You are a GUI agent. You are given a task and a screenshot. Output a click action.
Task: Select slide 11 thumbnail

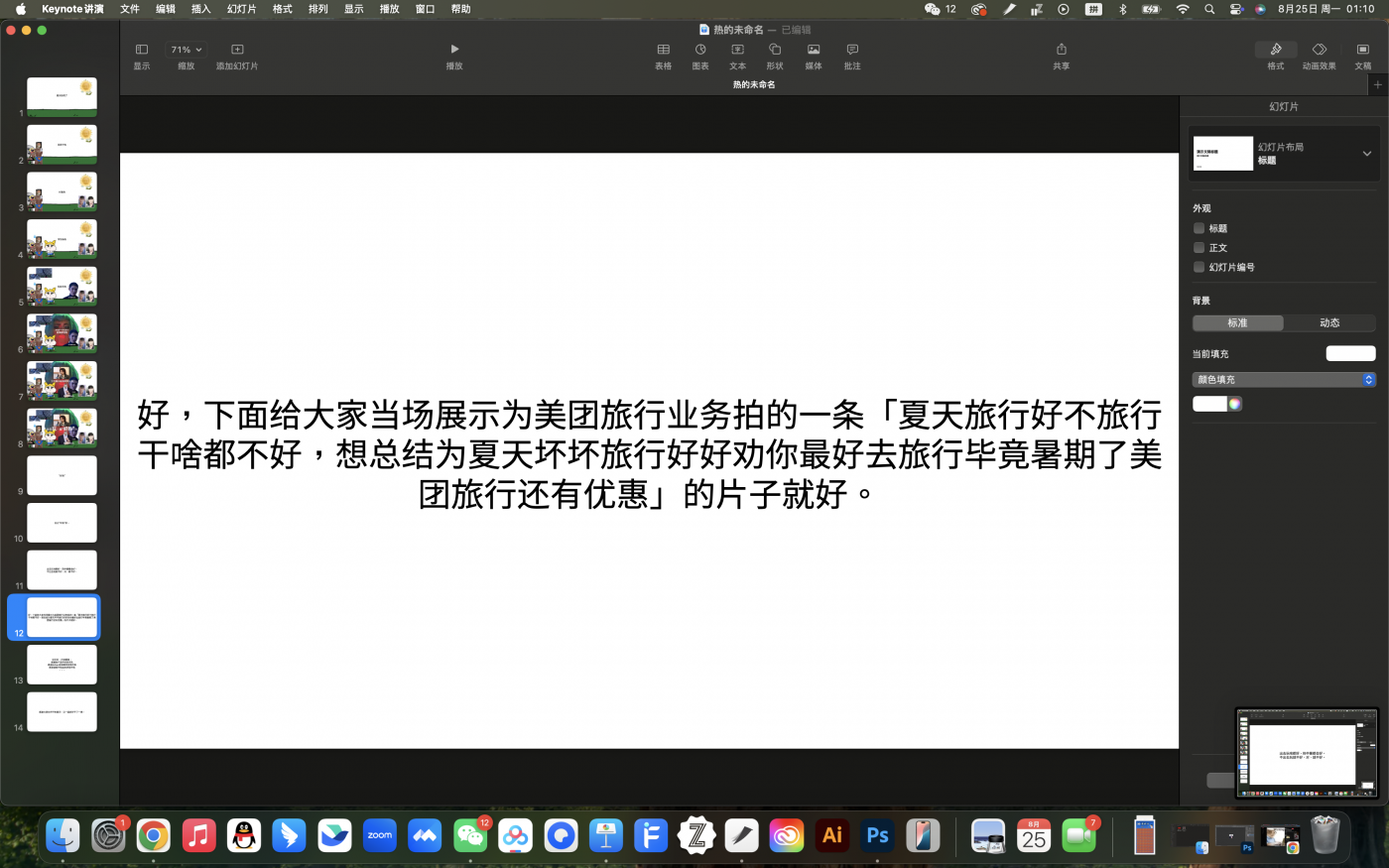point(62,570)
